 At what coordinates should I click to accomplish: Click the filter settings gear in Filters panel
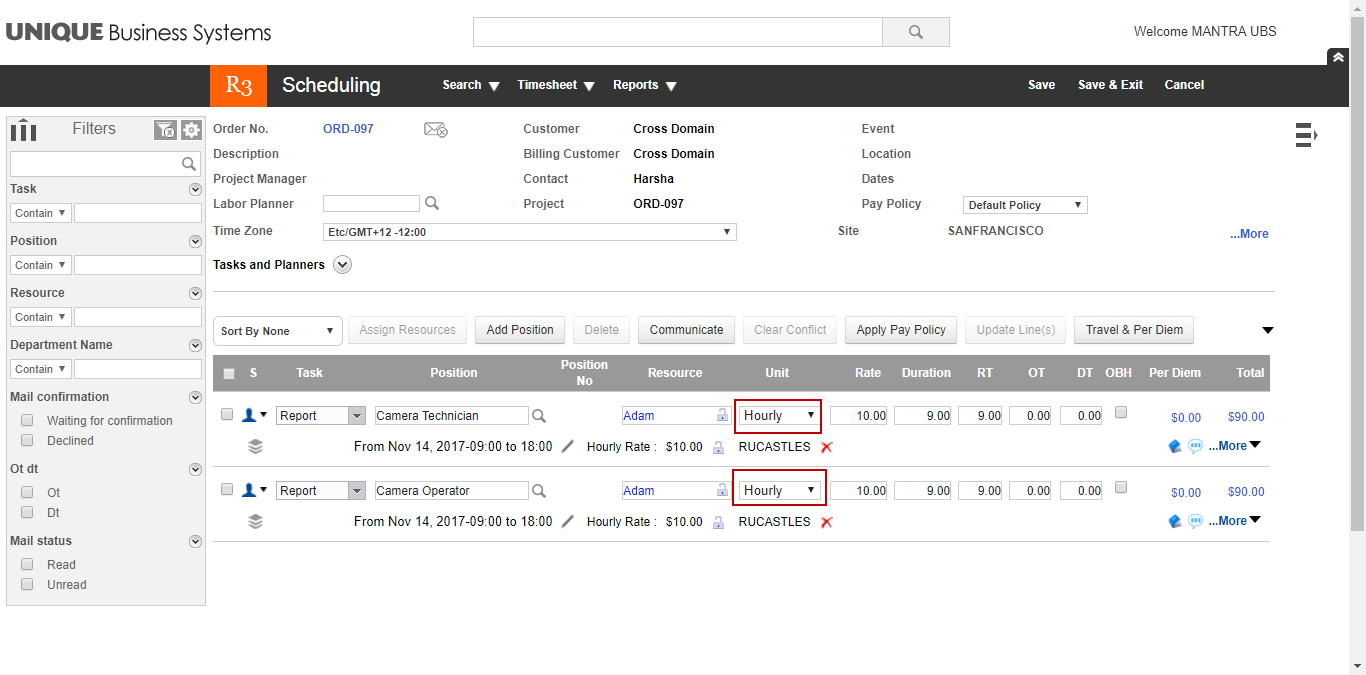click(190, 130)
